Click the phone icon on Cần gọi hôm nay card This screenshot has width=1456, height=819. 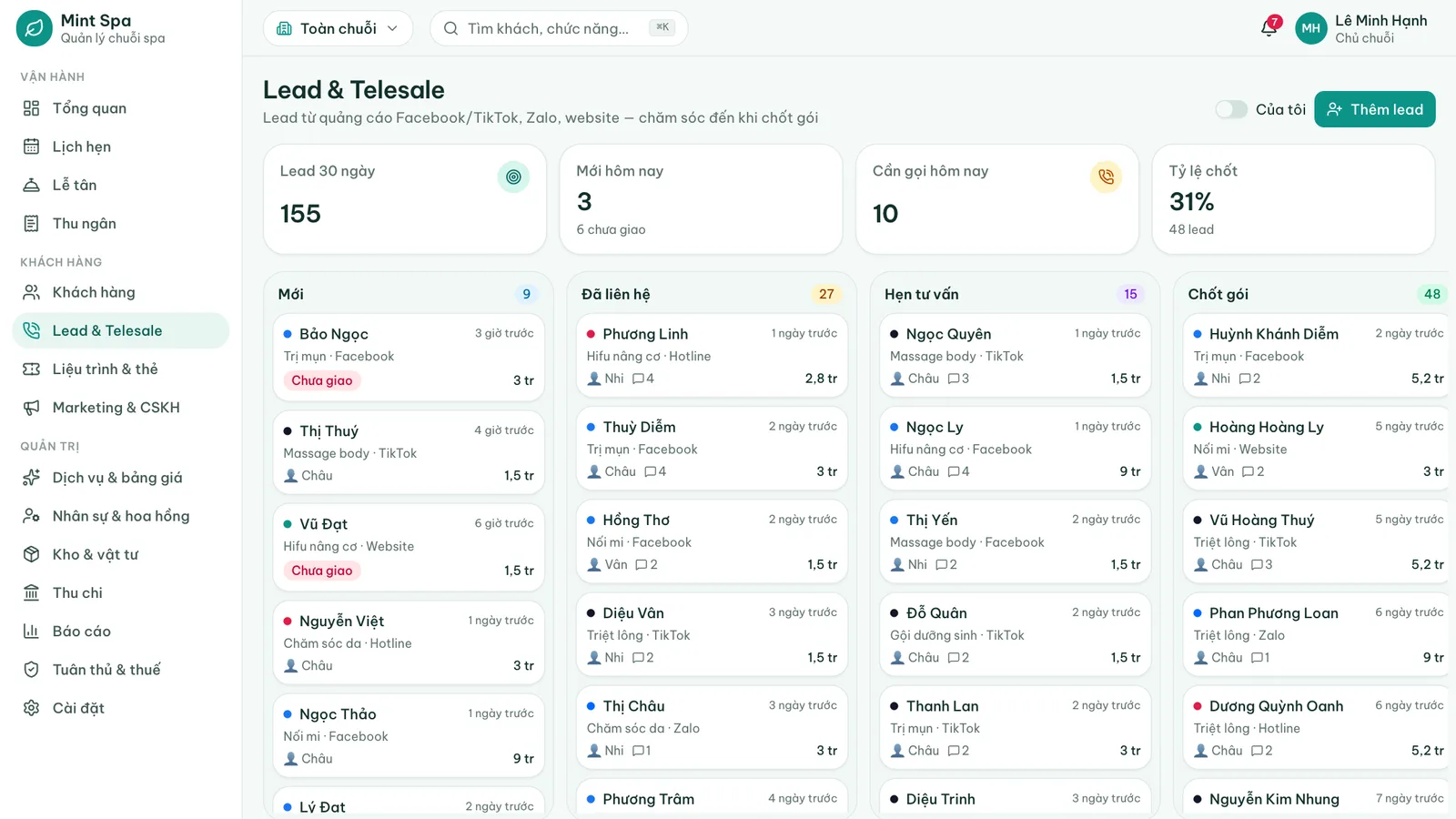click(x=1106, y=177)
